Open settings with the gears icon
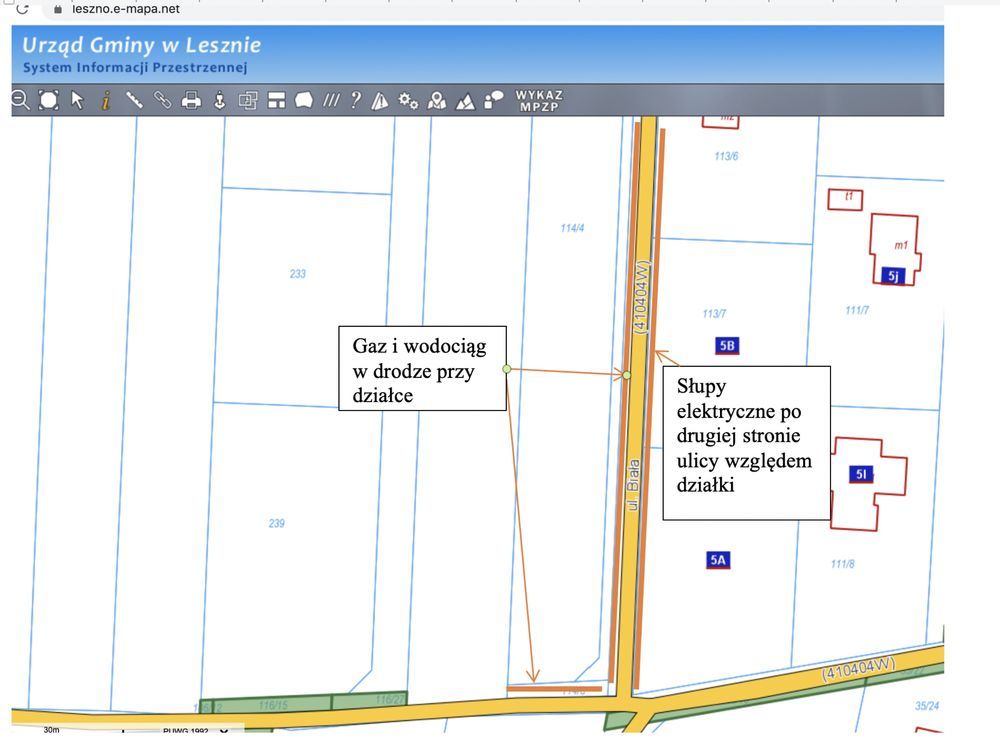1000x738 pixels. pyautogui.click(x=408, y=100)
